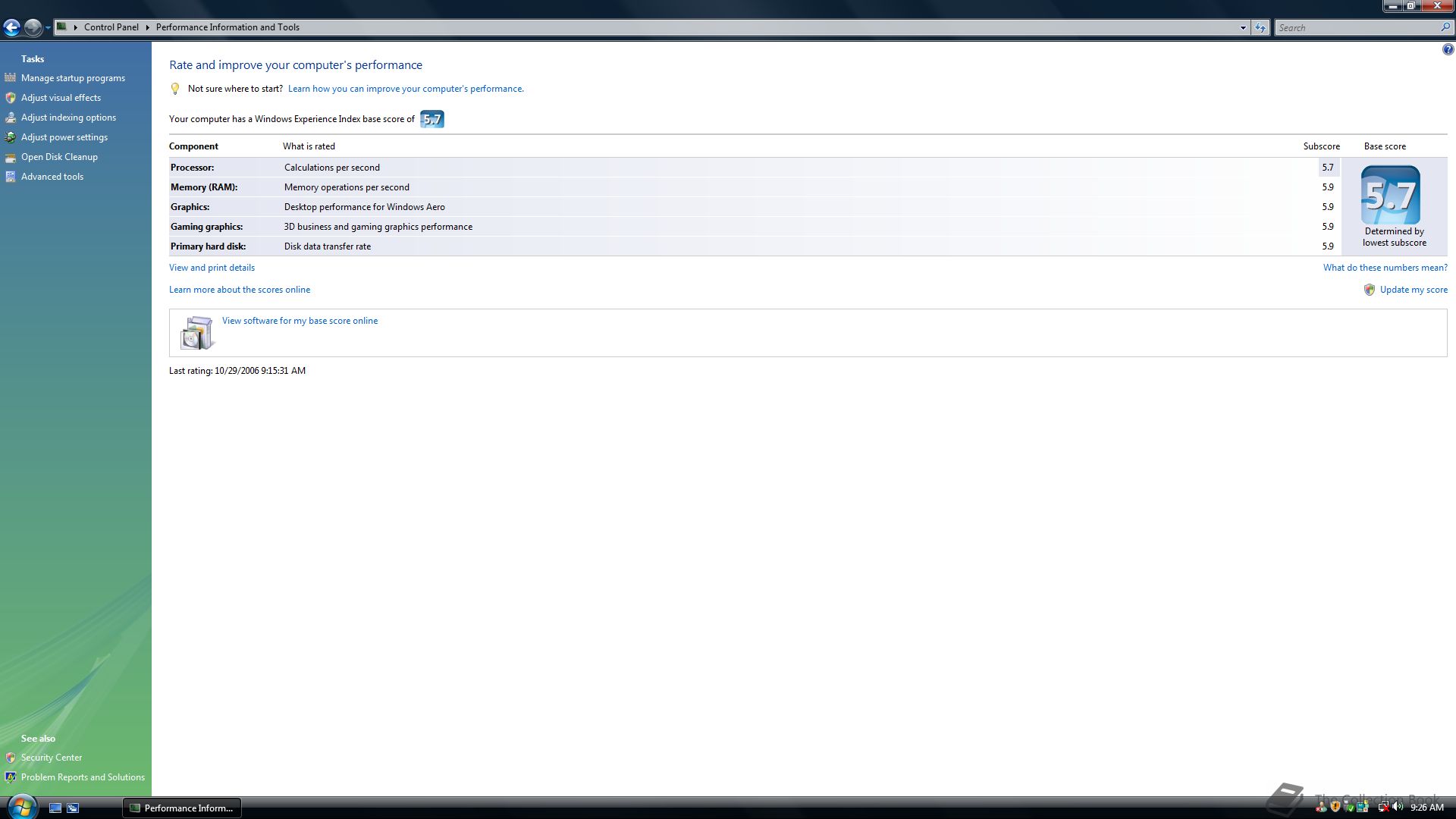Click the Open Disk Cleanup icon
Screen dimensions: 1456x819
(x=11, y=157)
